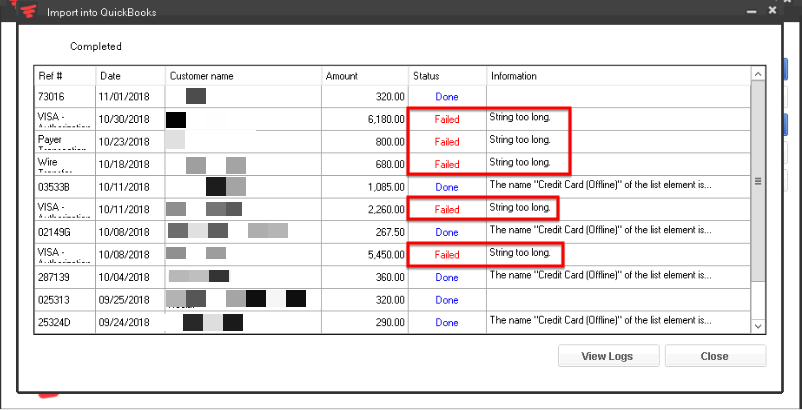Click Failed status for 2,260.00 row
The image size is (802, 410).
447,210
